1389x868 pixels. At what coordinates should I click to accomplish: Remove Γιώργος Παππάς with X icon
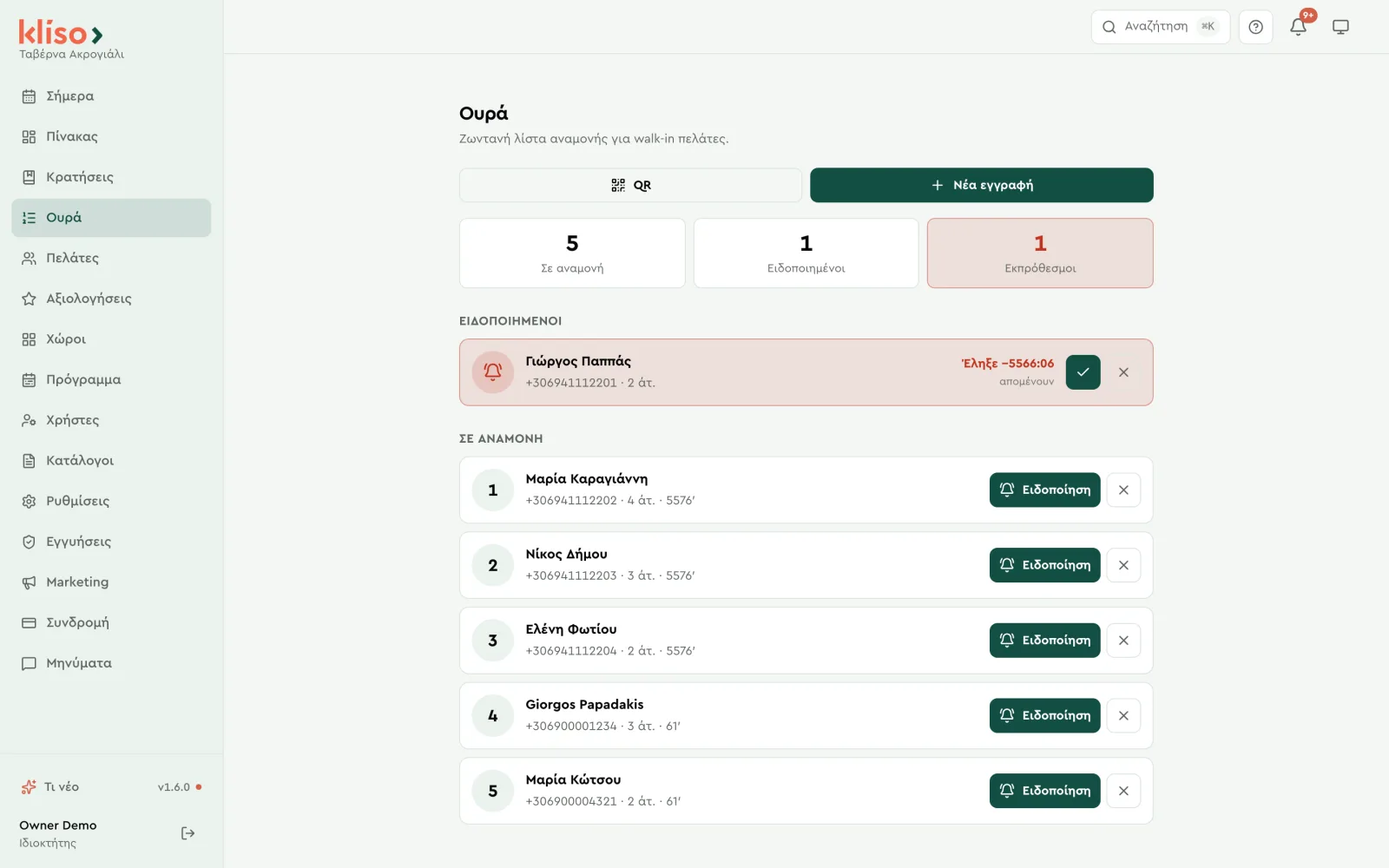[x=1123, y=372]
